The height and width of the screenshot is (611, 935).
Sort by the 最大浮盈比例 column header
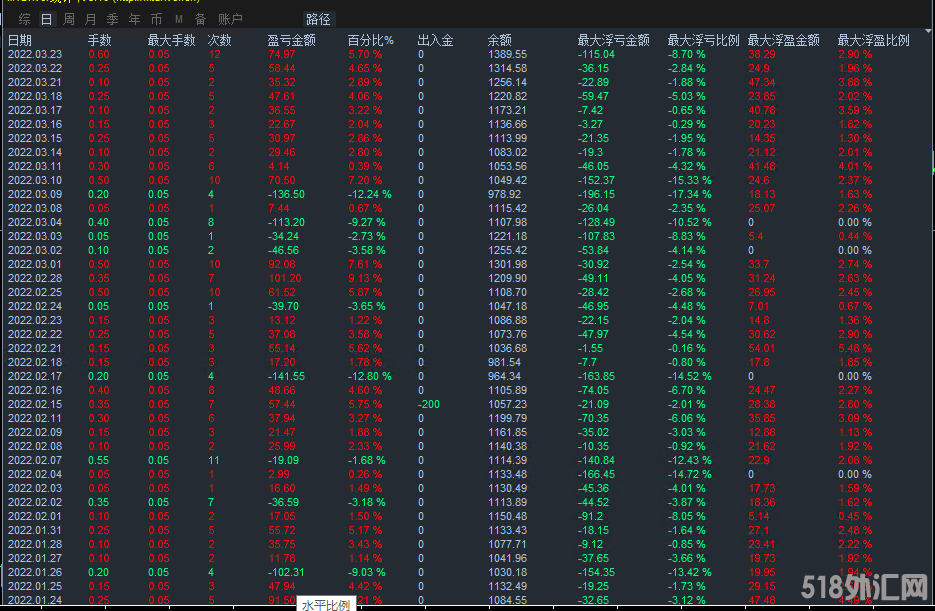coord(873,40)
